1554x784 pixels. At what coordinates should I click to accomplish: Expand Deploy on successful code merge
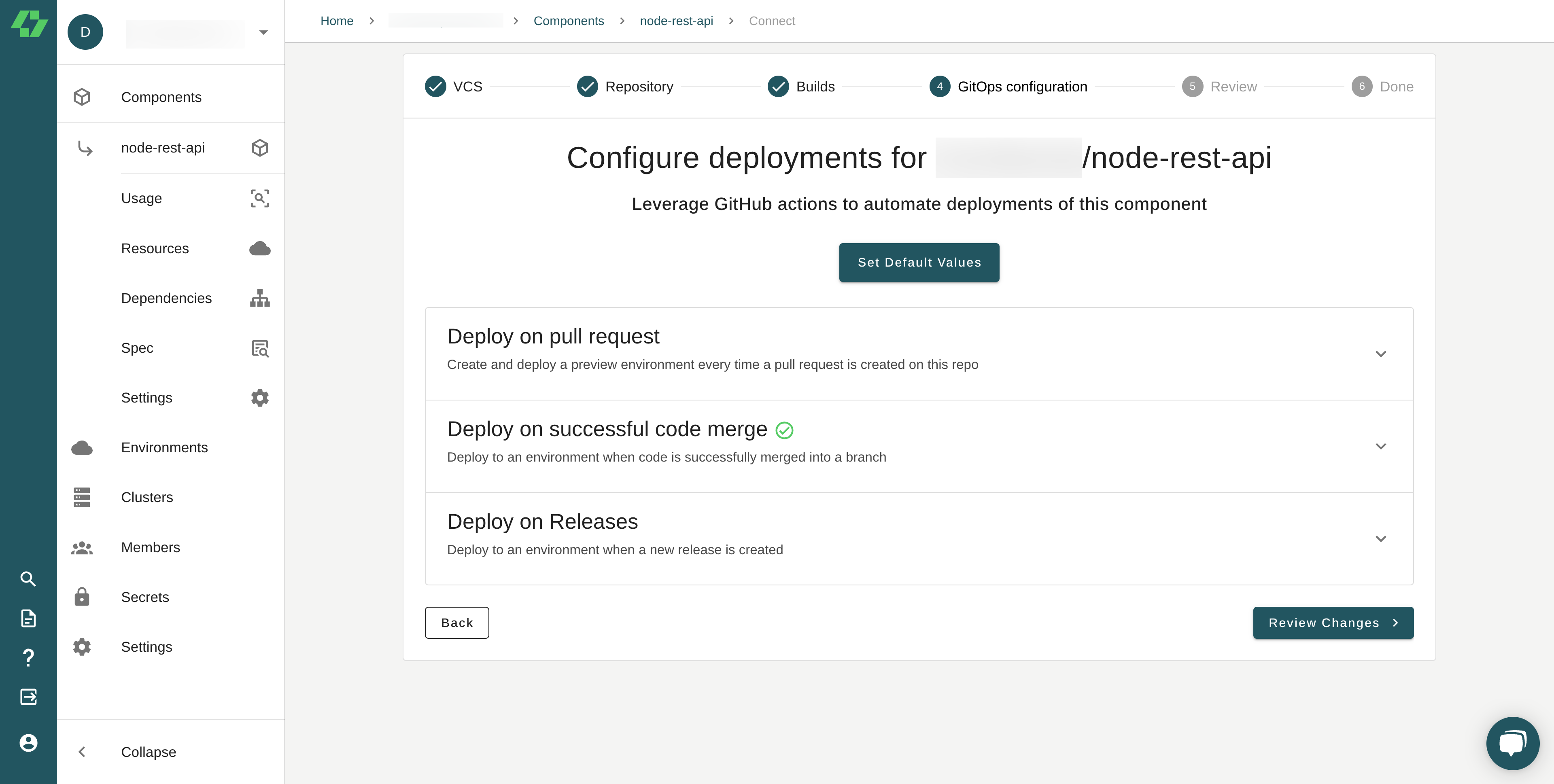[x=1380, y=446]
